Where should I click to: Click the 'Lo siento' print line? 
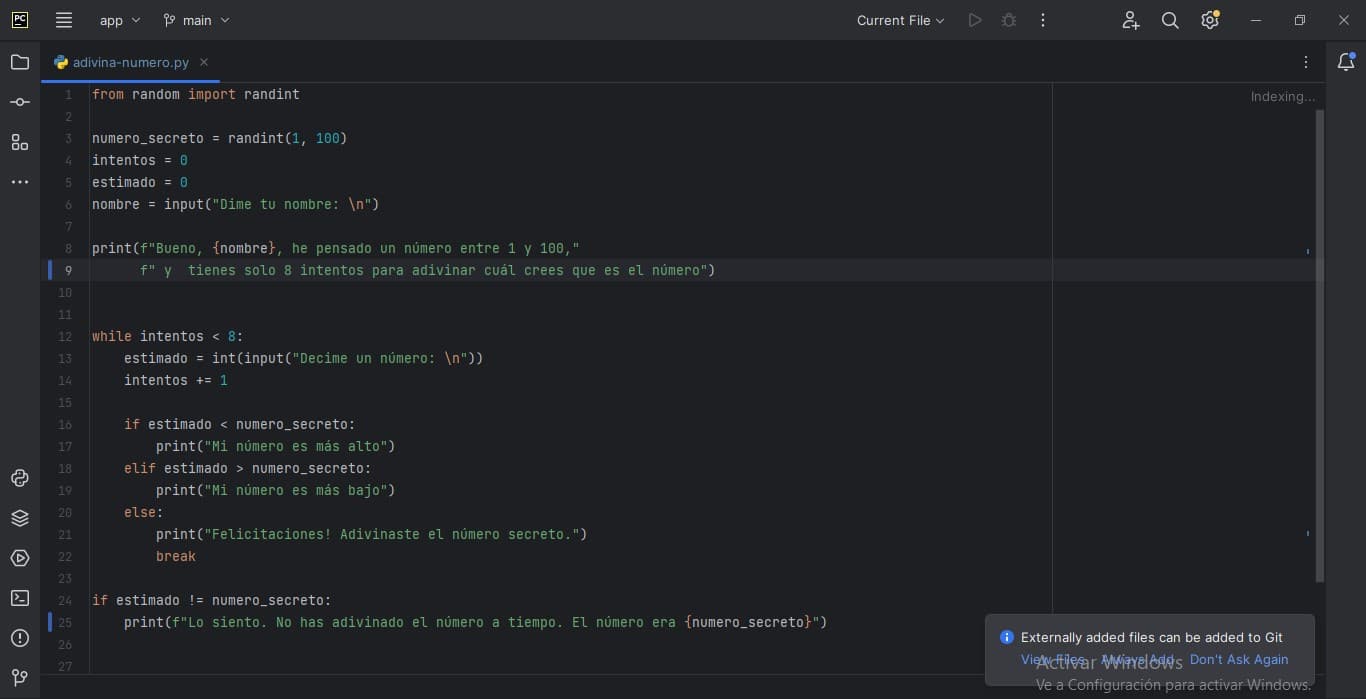pos(476,622)
